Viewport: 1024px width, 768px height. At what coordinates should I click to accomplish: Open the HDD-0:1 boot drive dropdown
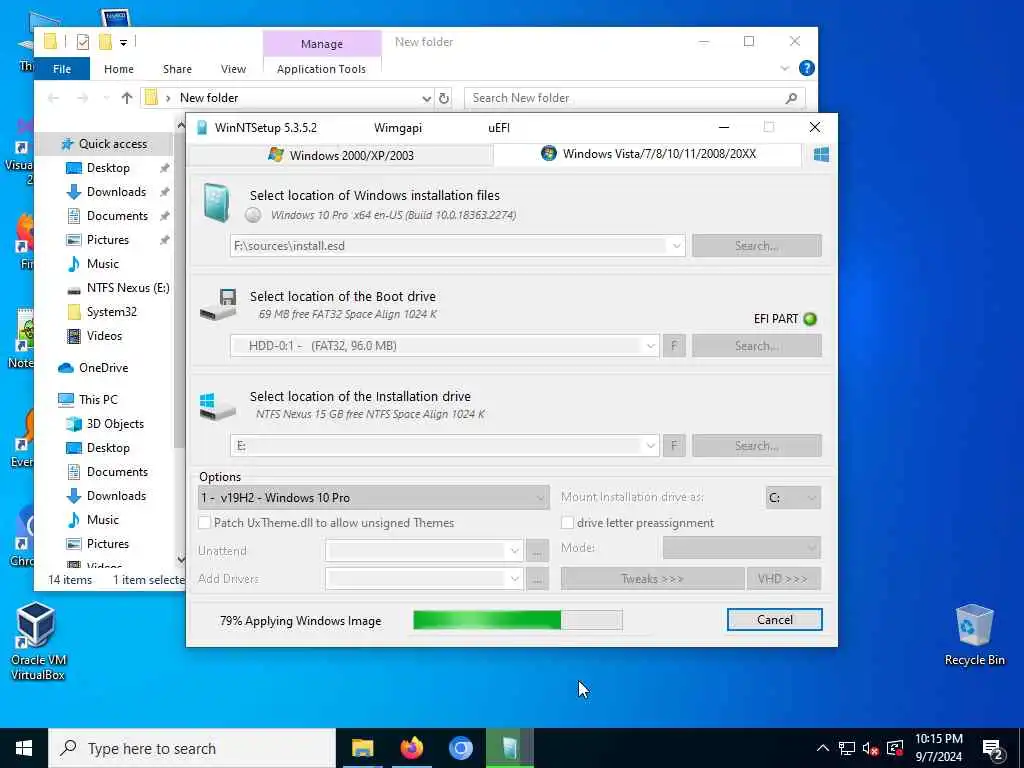(650, 345)
